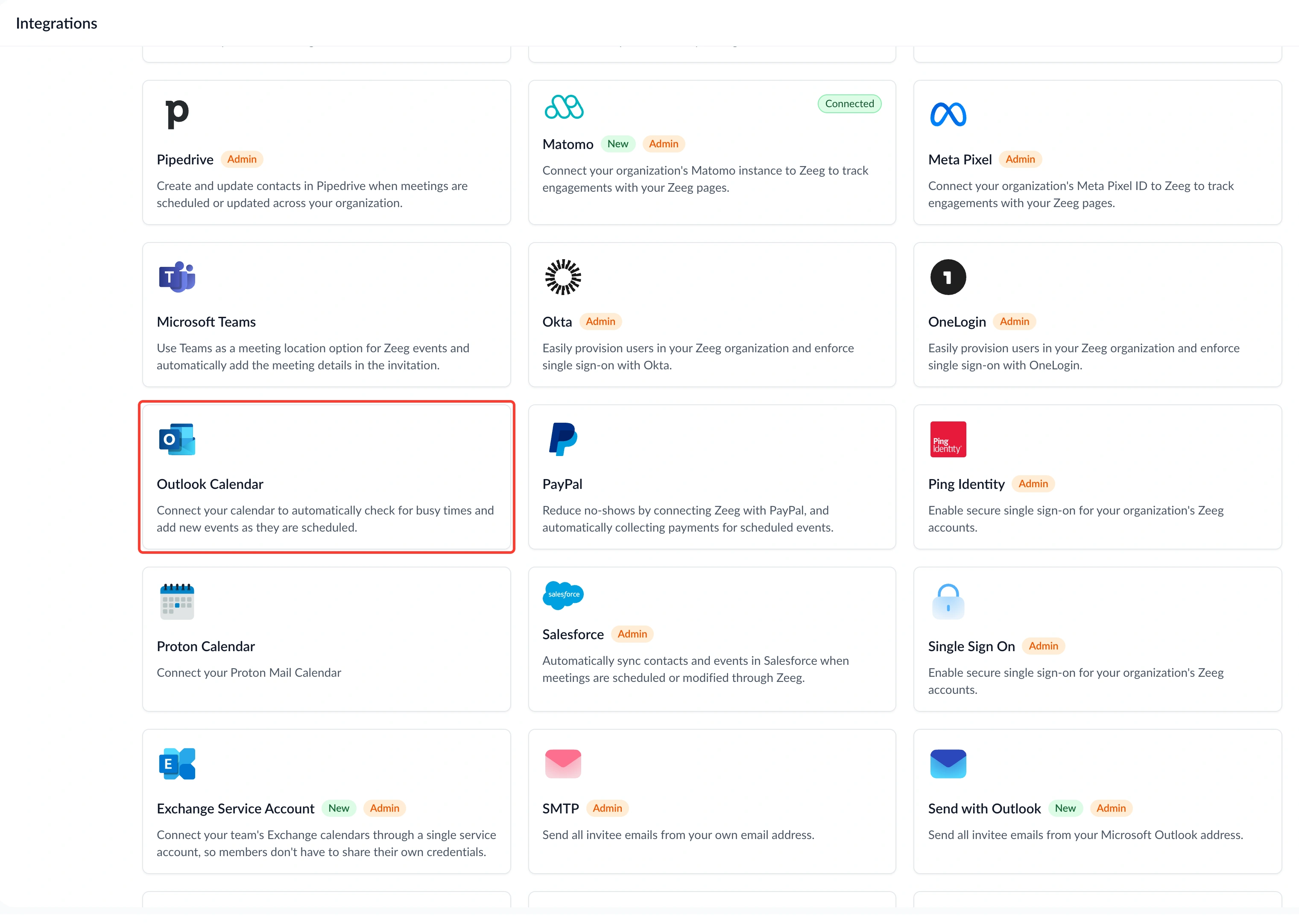Click the New badge beside Matomo
The image size is (1299, 924).
pos(617,144)
